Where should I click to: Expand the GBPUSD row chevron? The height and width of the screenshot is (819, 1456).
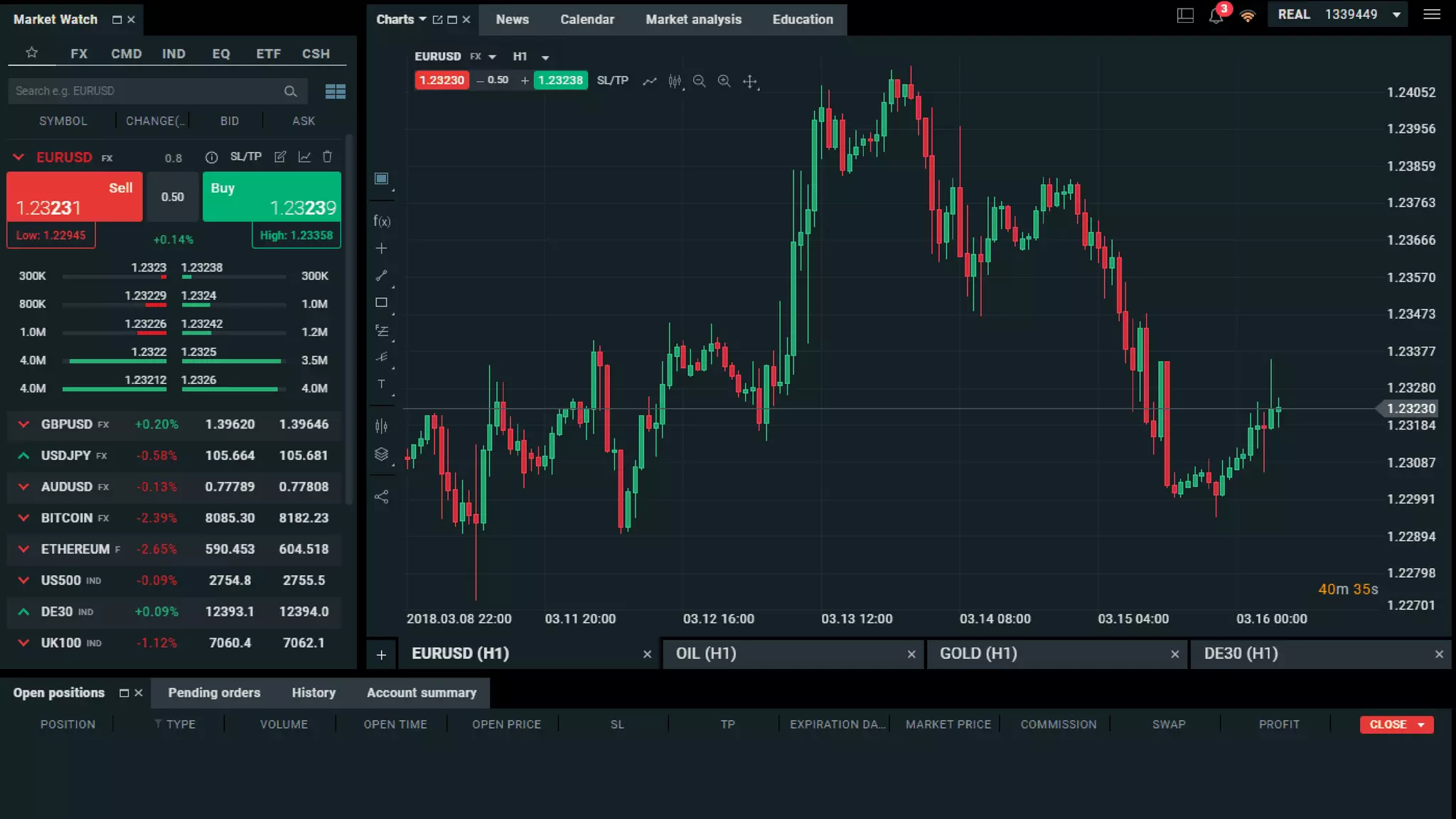(x=23, y=424)
